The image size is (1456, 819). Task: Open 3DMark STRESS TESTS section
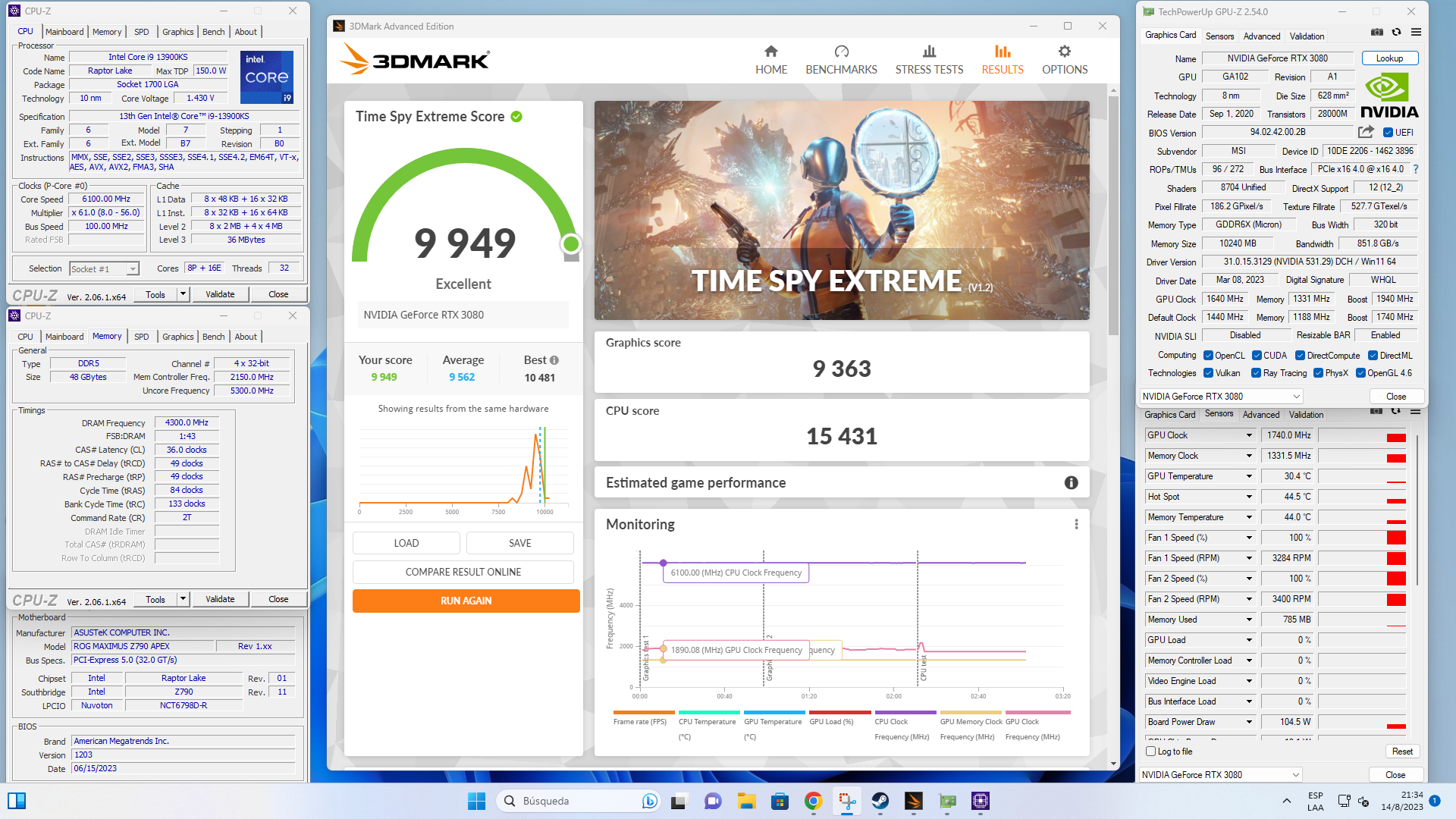coord(929,61)
